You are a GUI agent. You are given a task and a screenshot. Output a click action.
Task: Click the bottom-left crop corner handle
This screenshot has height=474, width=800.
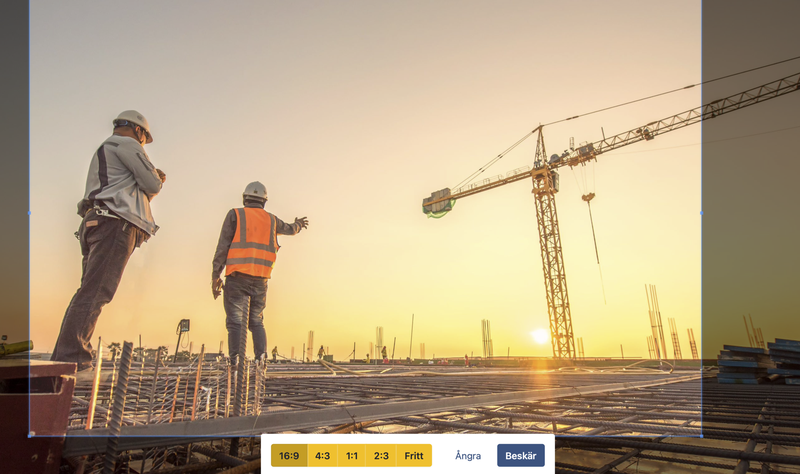click(29, 436)
